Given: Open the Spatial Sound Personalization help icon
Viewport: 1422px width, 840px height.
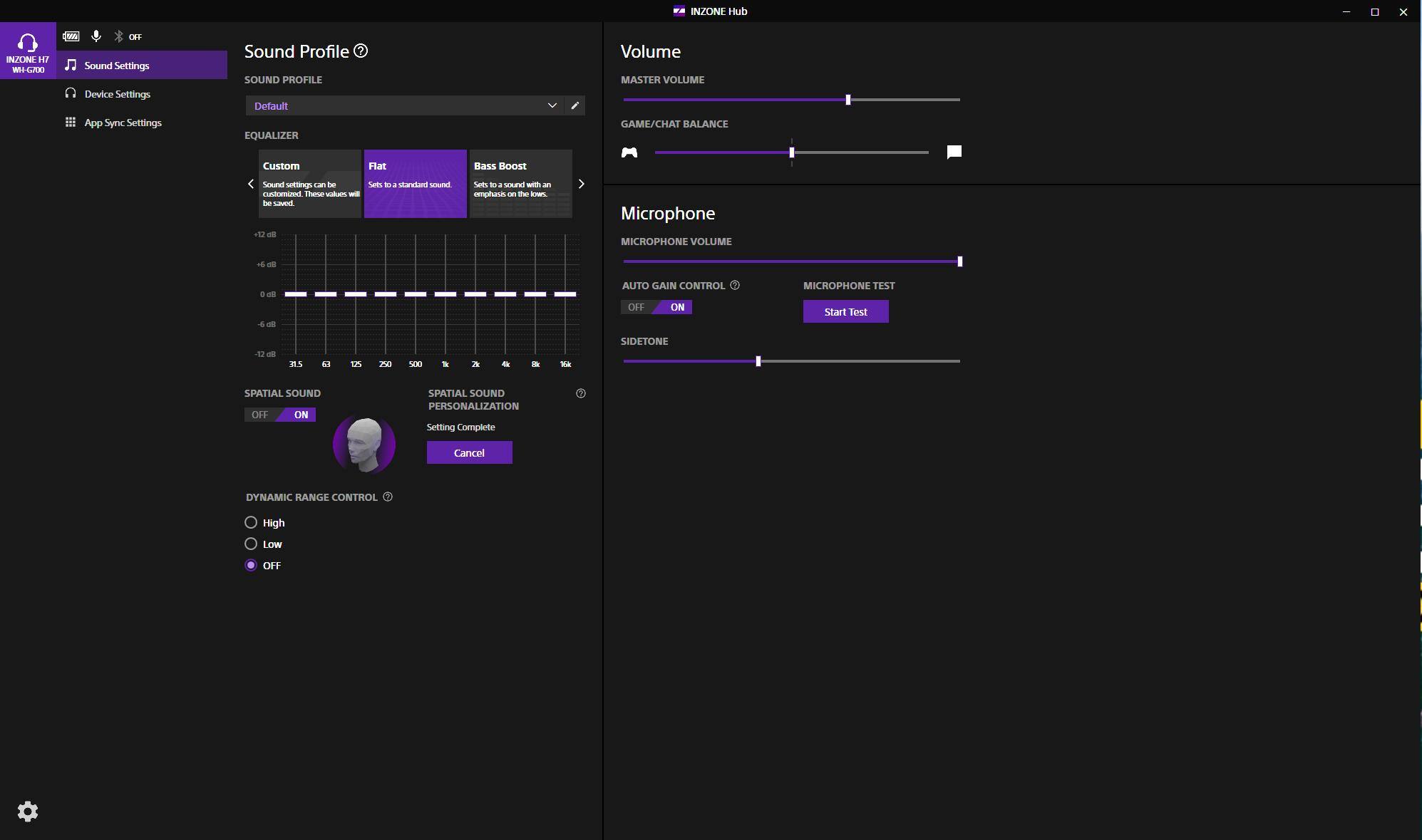Looking at the screenshot, I should click(581, 393).
